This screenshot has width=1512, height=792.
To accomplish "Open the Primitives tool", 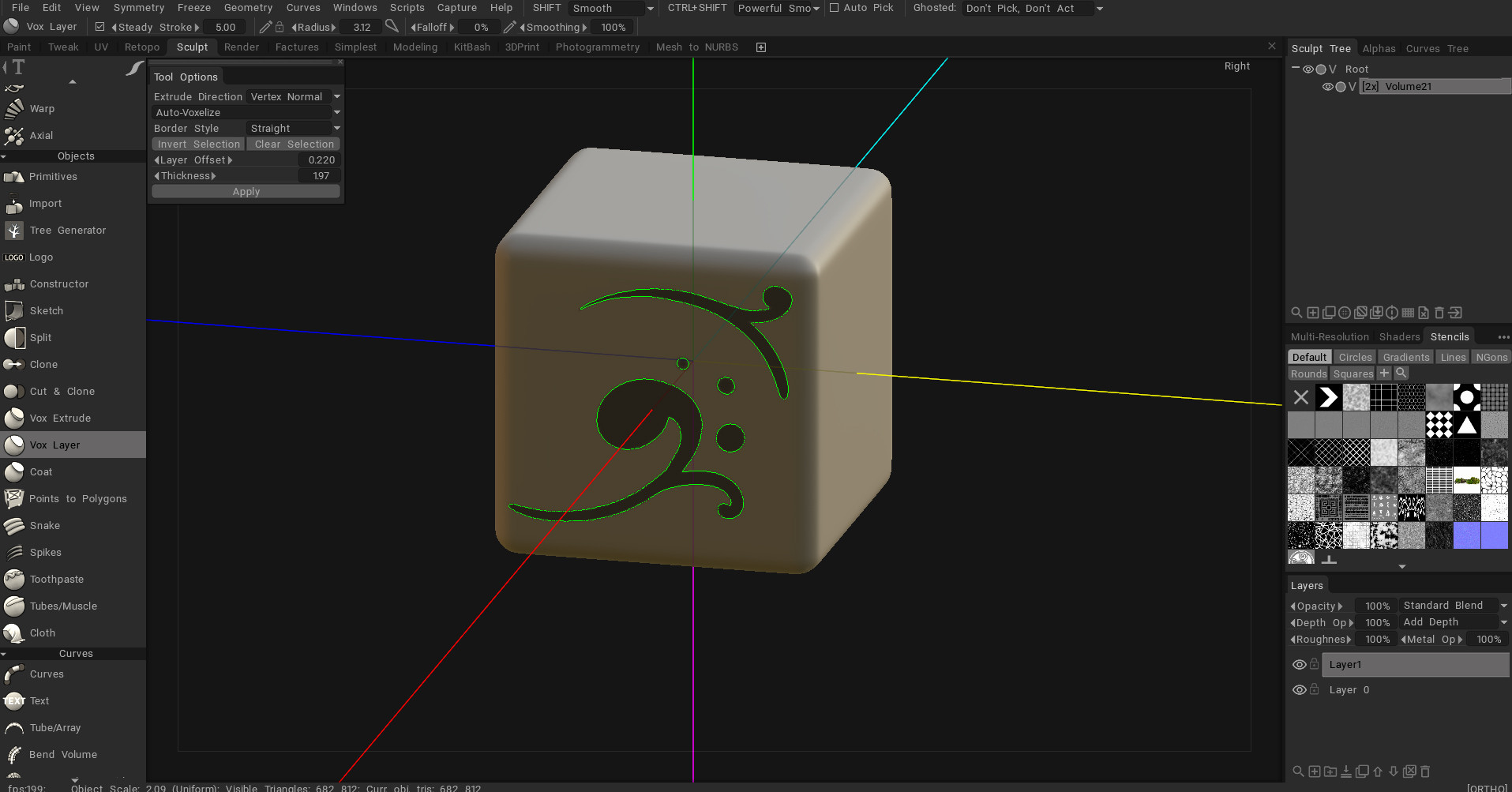I will click(53, 177).
